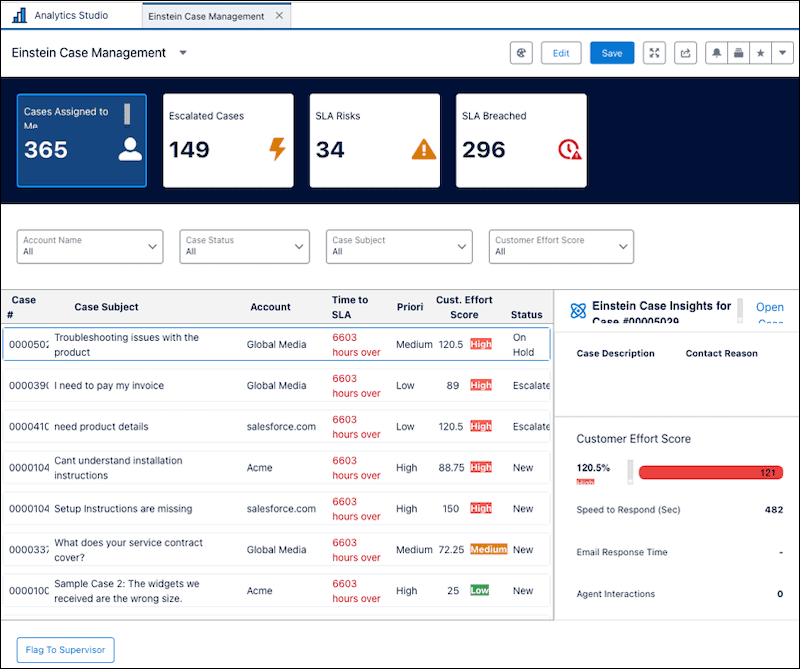This screenshot has width=800, height=669.
Task: Enter fullscreen with the expand icon
Action: point(654,53)
